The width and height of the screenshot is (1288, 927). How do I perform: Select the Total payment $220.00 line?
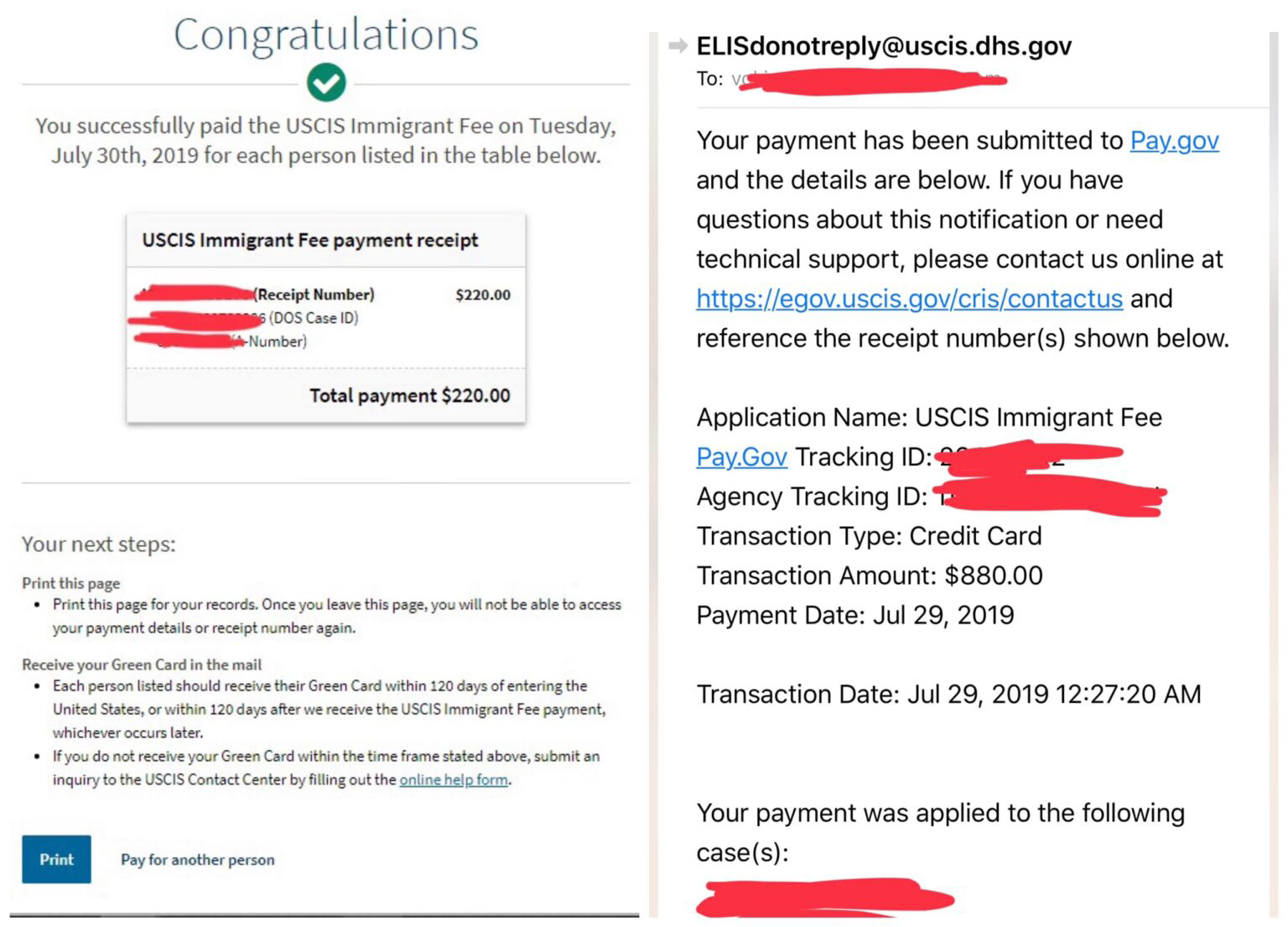click(x=409, y=395)
